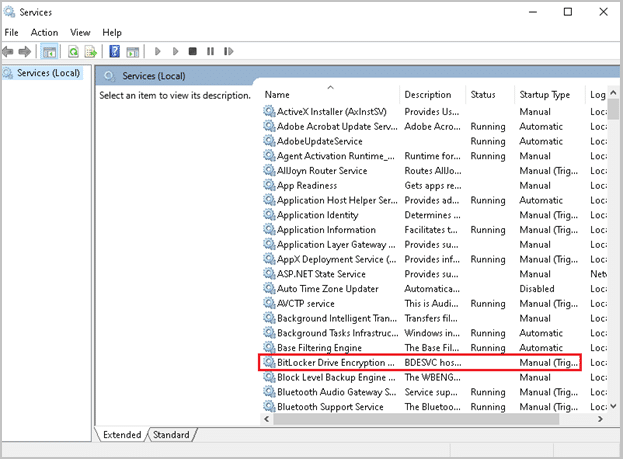
Task: Click the Restart Service toolbar icon
Action: point(228,51)
